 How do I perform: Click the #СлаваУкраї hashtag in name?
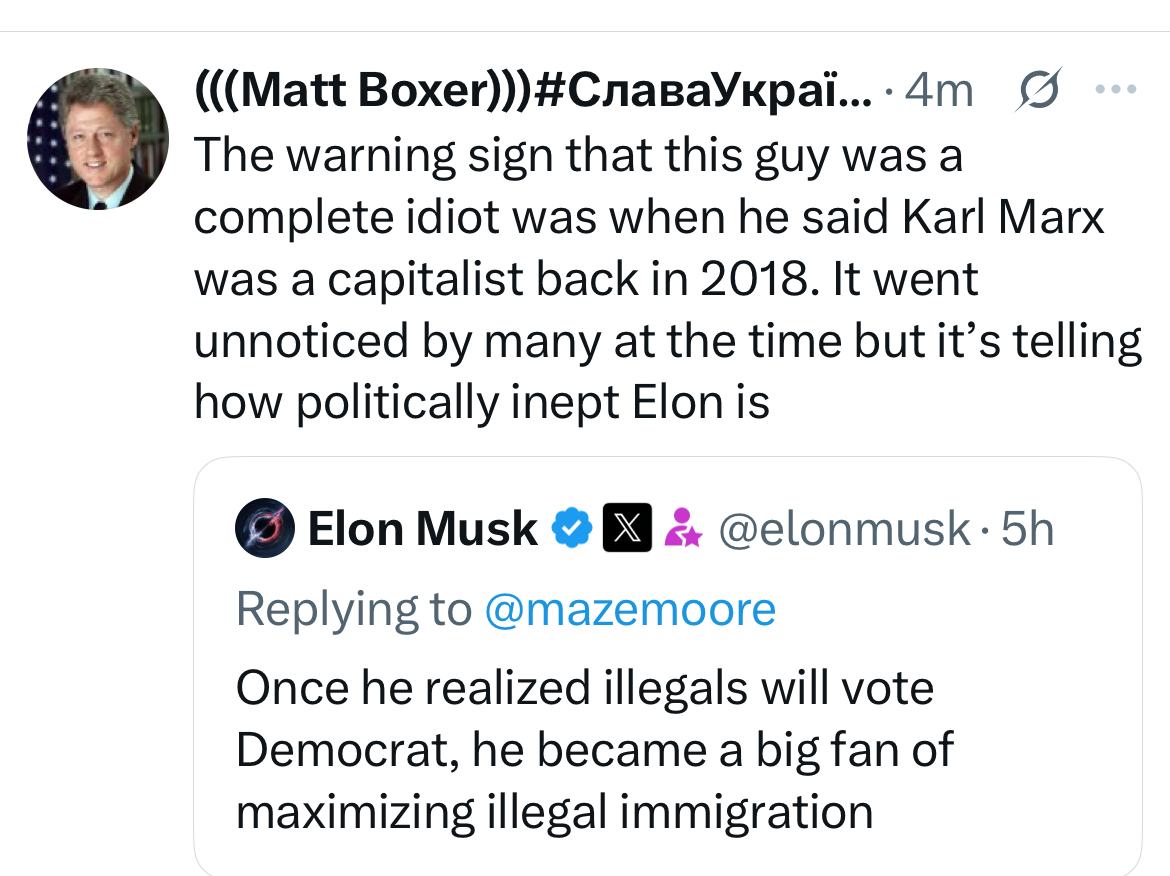pyautogui.click(x=702, y=90)
